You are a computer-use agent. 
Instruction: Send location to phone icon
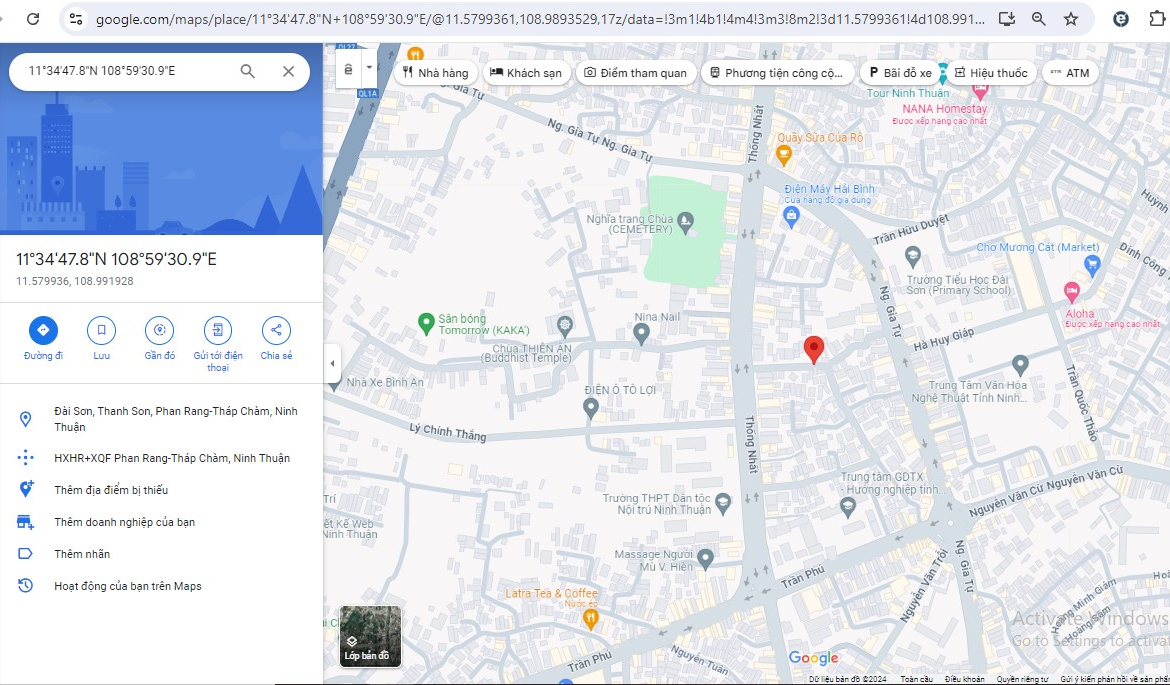[218, 330]
